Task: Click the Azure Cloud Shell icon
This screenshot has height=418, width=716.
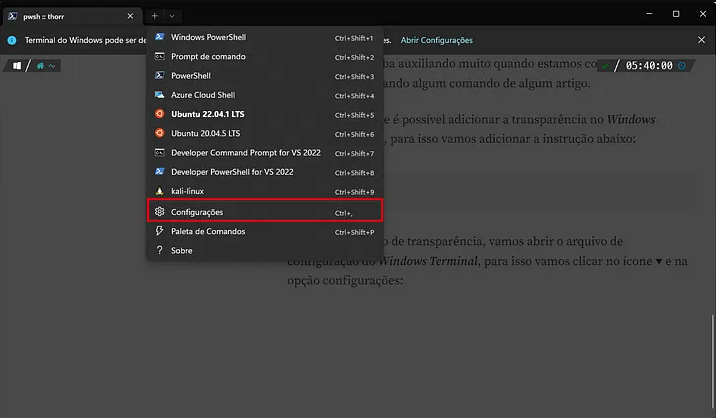Action: click(159, 95)
